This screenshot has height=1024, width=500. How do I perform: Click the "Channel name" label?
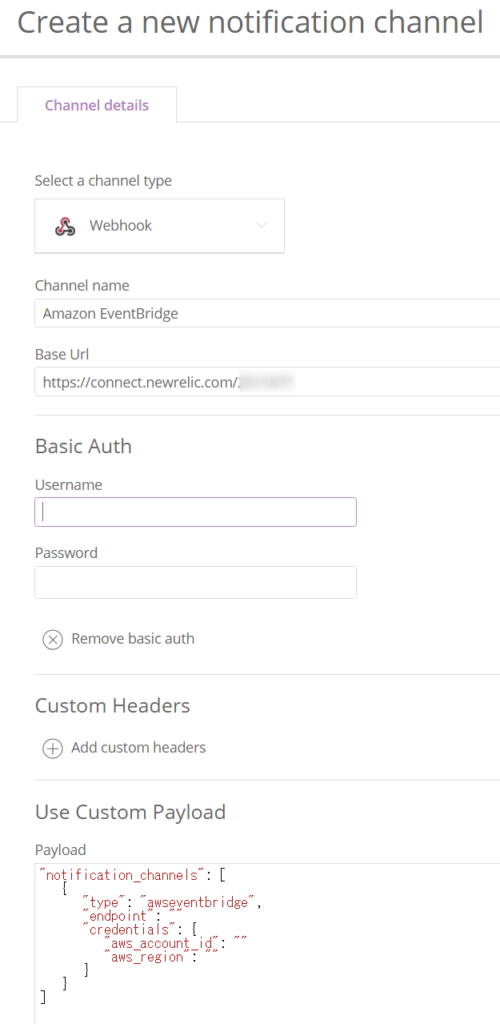click(x=82, y=285)
